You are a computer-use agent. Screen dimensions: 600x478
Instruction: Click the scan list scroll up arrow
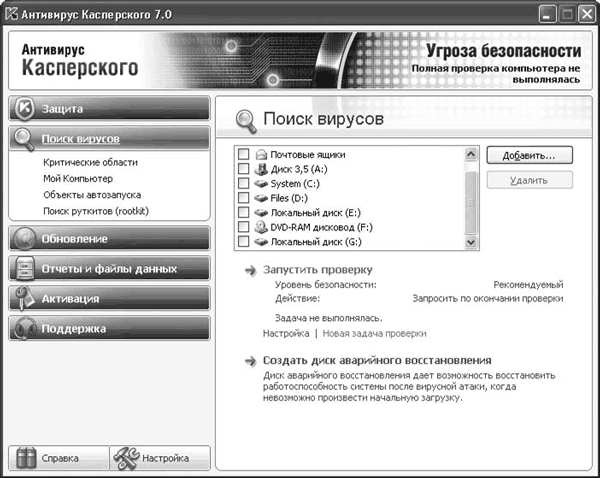tap(471, 154)
